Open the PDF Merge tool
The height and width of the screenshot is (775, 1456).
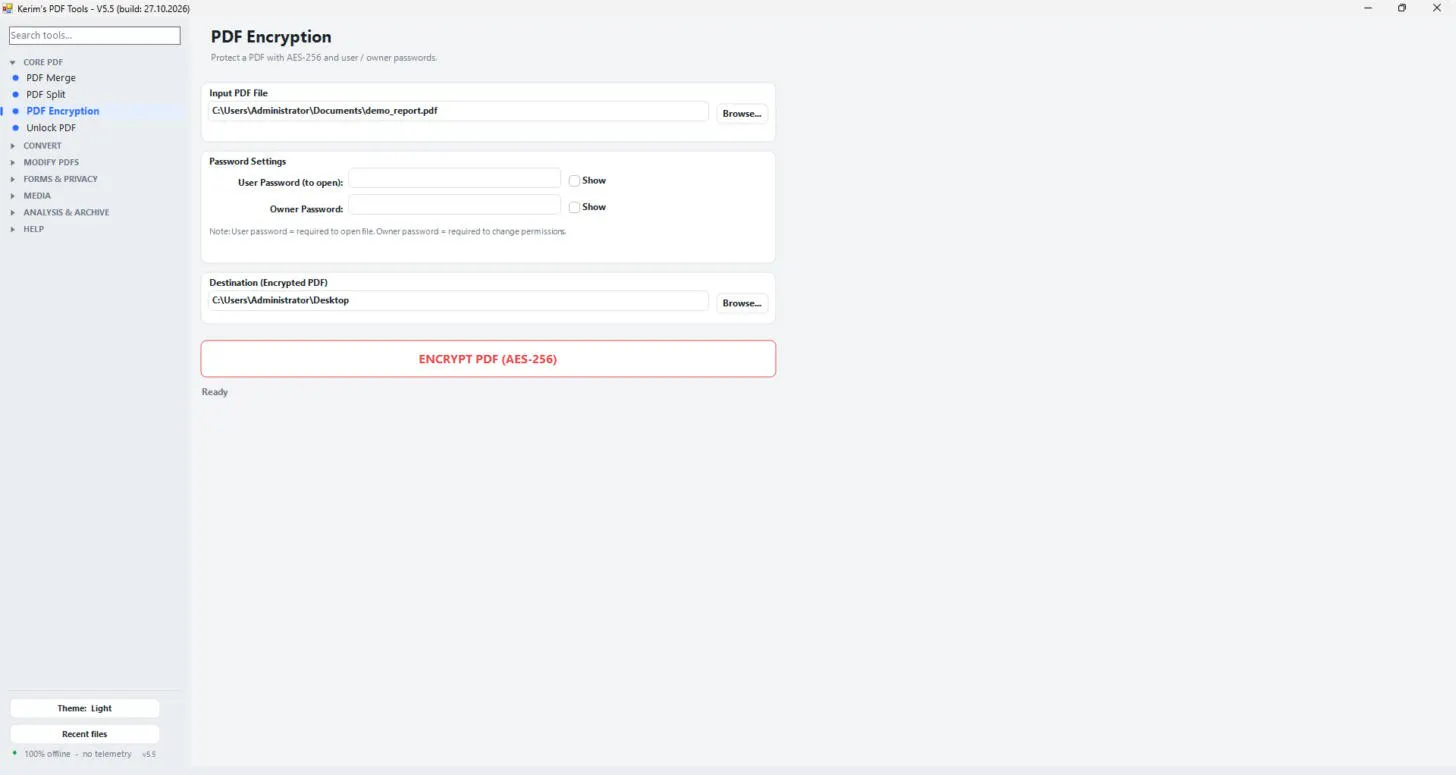(x=51, y=78)
